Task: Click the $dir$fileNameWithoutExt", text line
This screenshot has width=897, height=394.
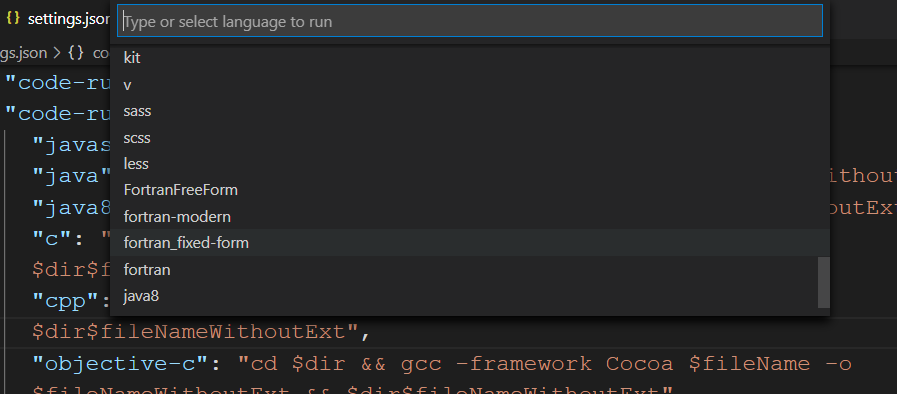Action: click(202, 332)
